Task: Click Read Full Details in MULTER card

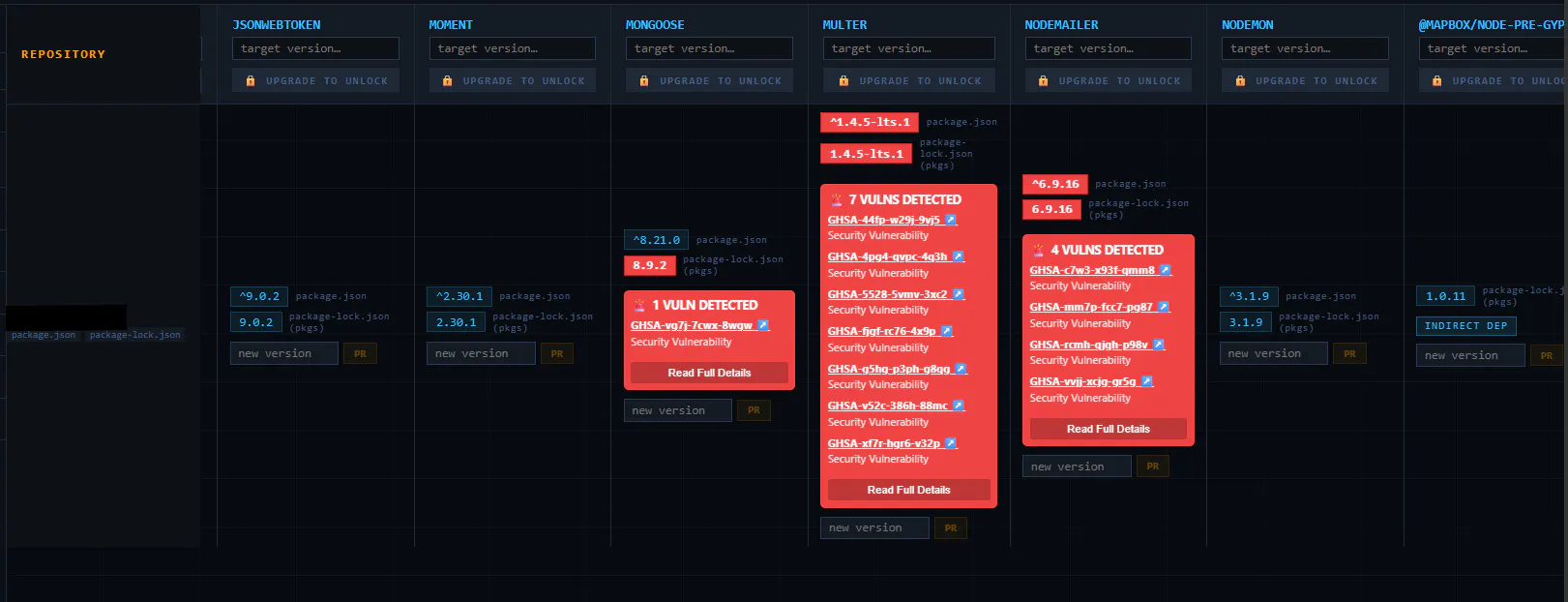Action: (908, 490)
